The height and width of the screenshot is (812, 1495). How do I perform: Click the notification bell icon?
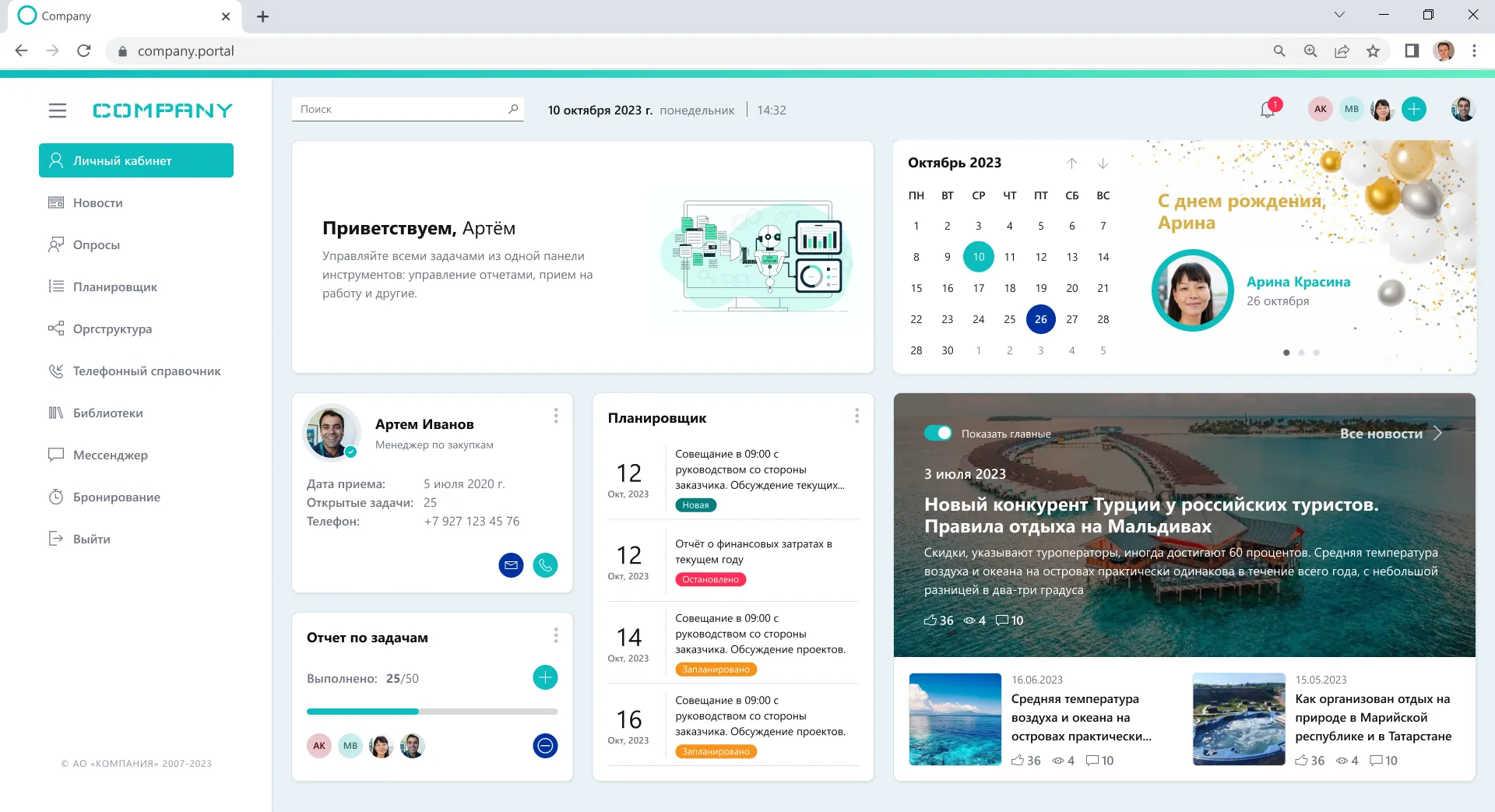1267,110
